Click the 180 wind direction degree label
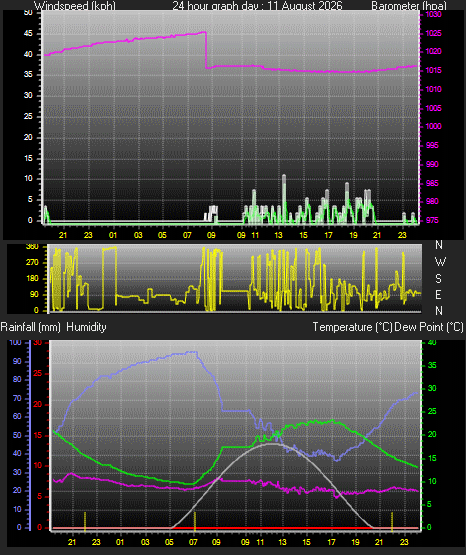 pos(32,279)
